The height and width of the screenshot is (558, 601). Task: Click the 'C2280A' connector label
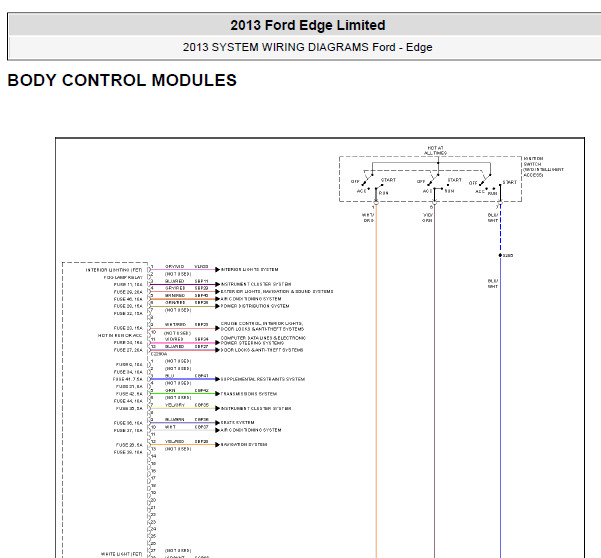(159, 354)
